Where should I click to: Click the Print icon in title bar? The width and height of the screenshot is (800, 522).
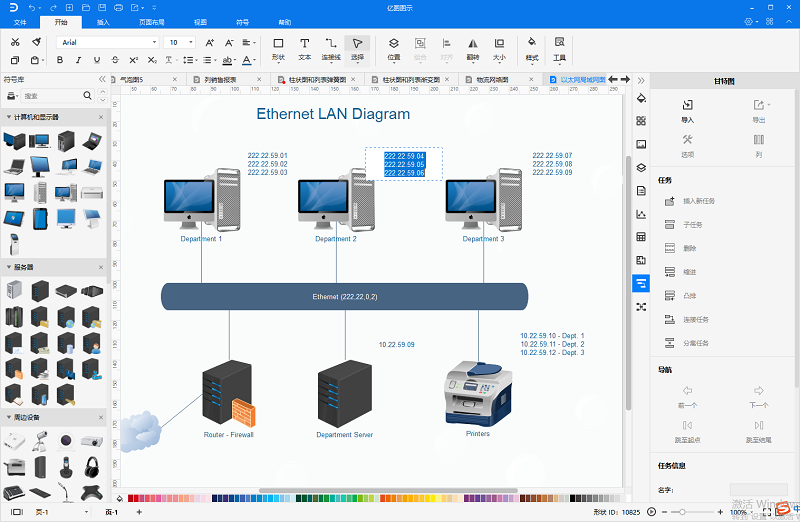click(x=118, y=8)
